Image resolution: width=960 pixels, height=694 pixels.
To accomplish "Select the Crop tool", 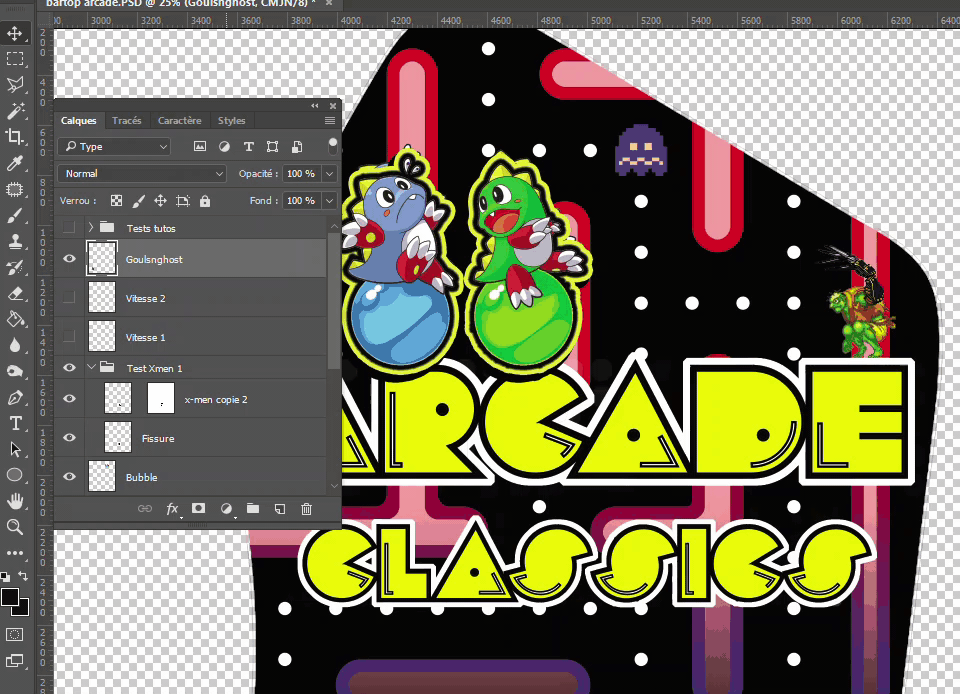I will coord(15,136).
